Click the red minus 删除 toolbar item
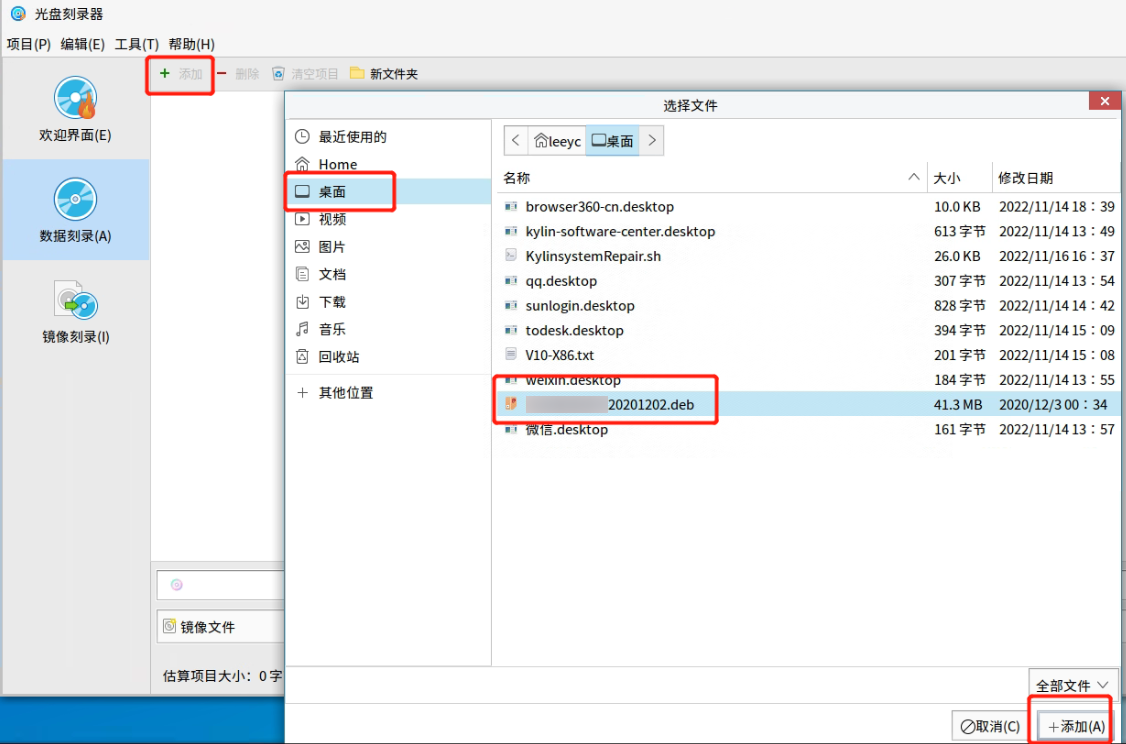The width and height of the screenshot is (1126, 744). coord(238,74)
